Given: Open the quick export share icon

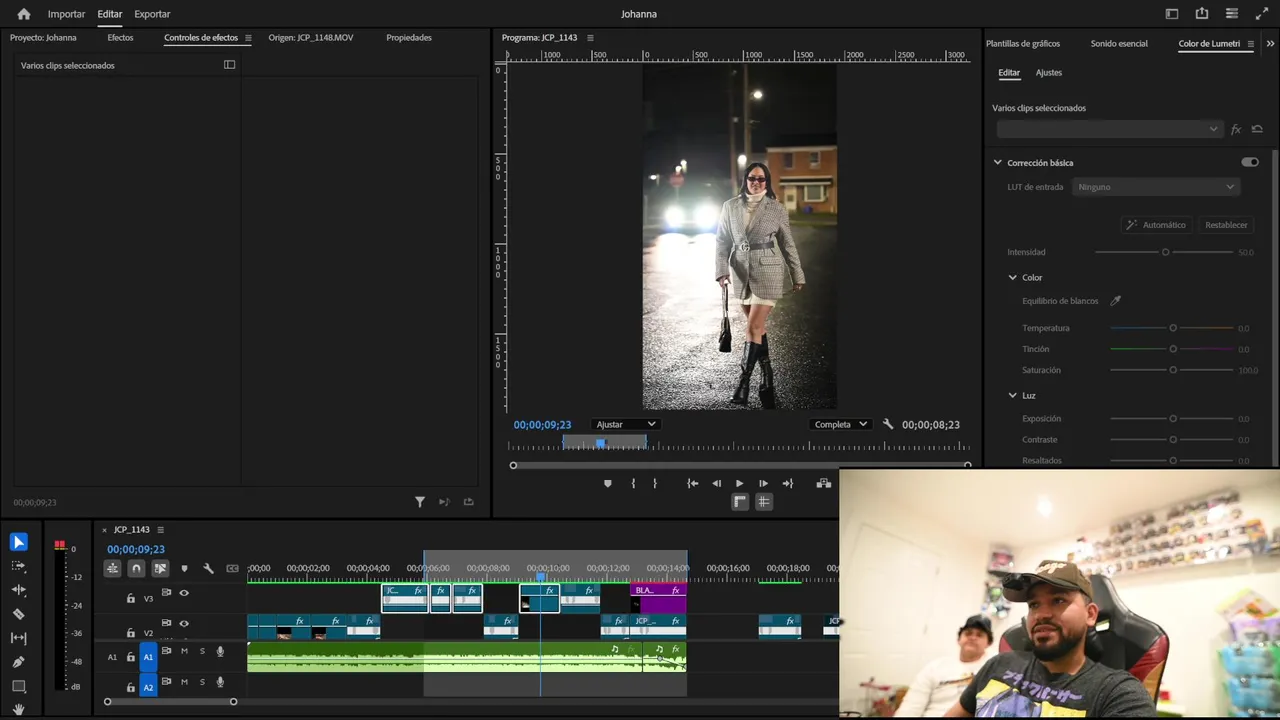Looking at the screenshot, I should [1202, 14].
